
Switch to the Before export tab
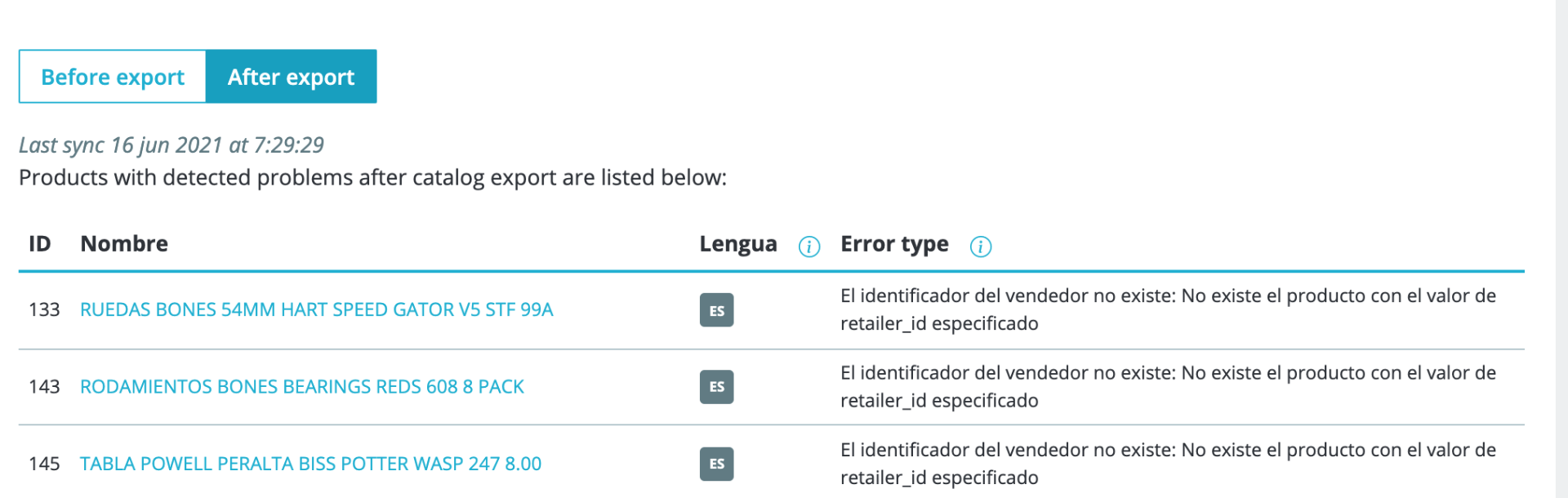[113, 77]
